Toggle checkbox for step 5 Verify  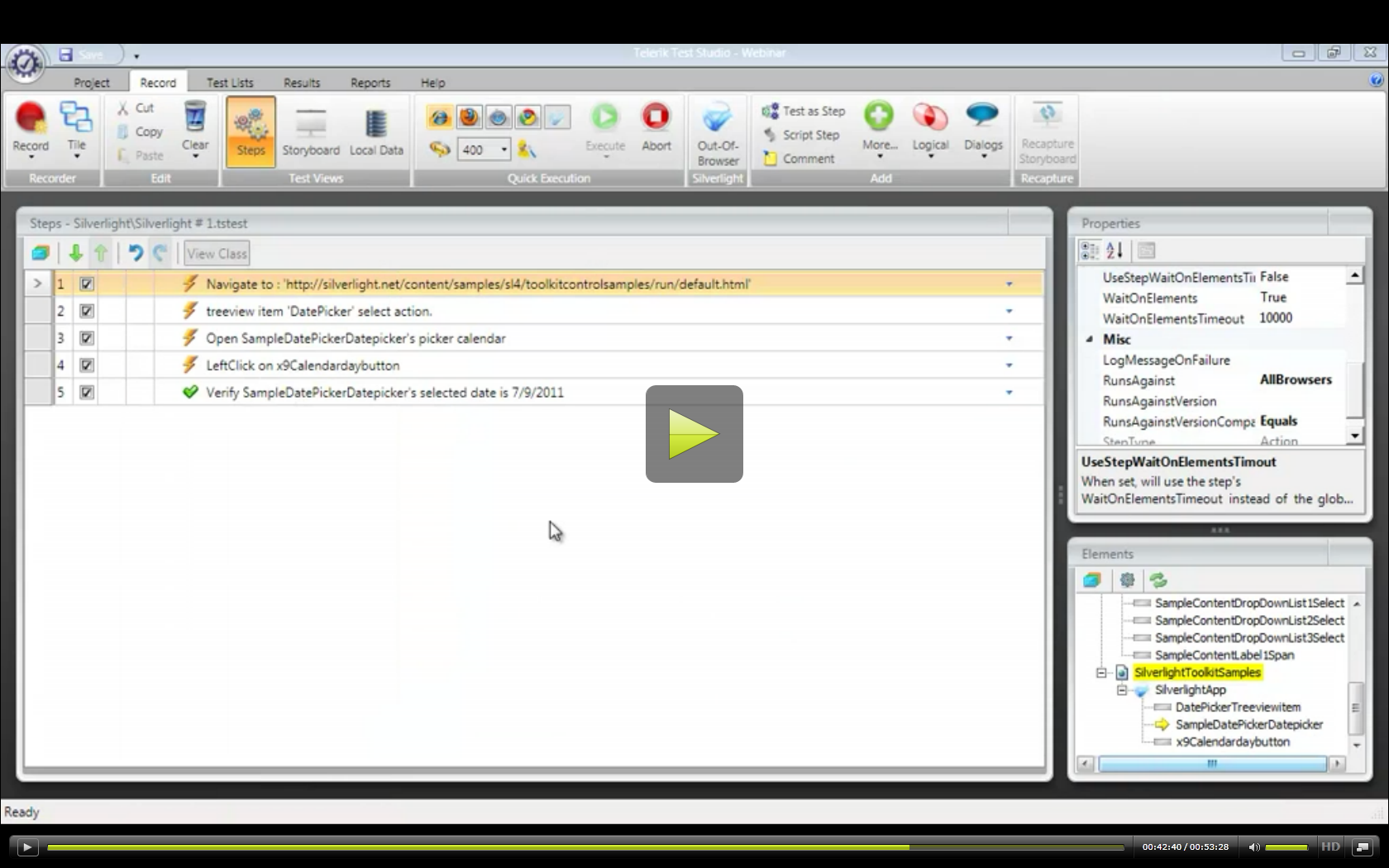point(87,393)
